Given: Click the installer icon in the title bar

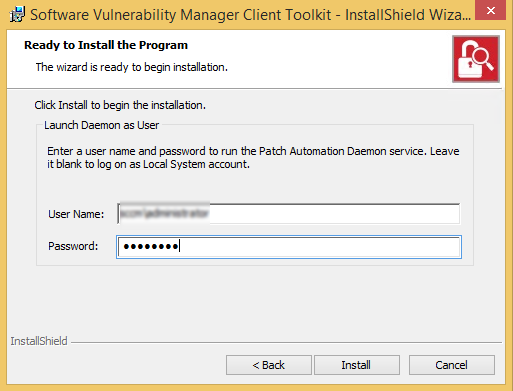Looking at the screenshot, I should pos(17,14).
